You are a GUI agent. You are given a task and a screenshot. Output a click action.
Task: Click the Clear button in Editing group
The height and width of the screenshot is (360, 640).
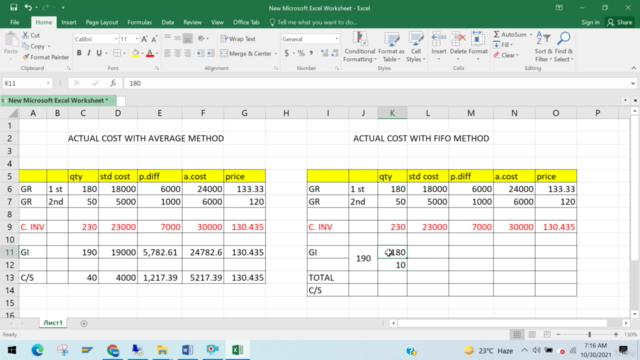click(x=506, y=55)
